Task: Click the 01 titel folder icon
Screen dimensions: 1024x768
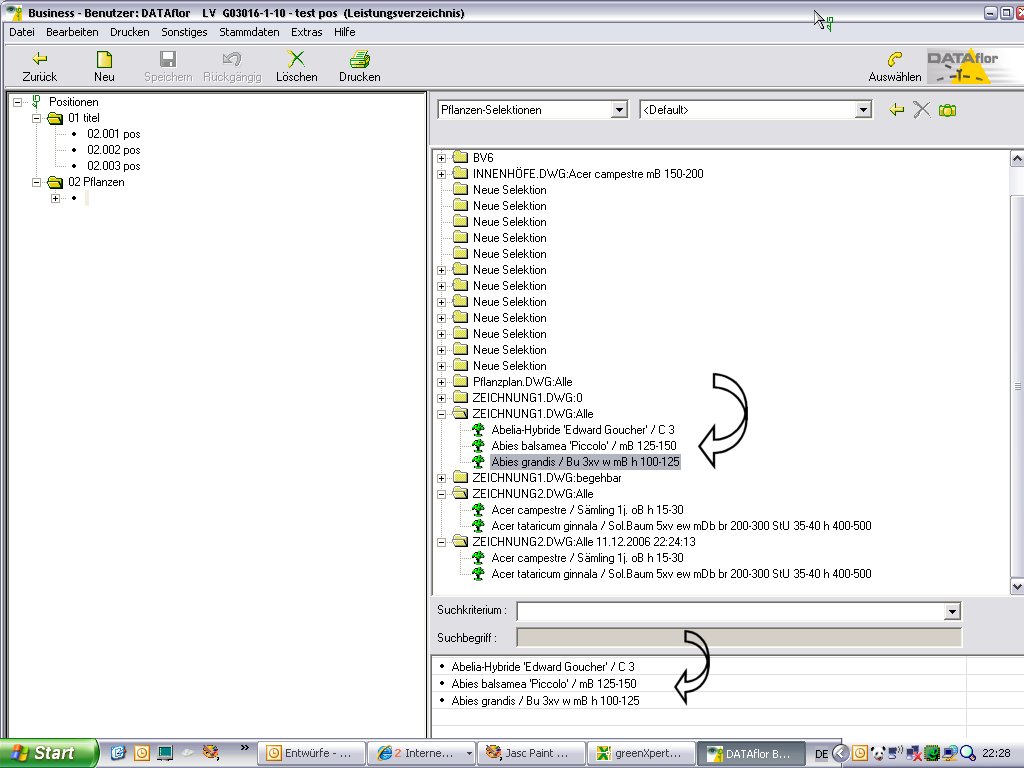Action: (x=55, y=118)
